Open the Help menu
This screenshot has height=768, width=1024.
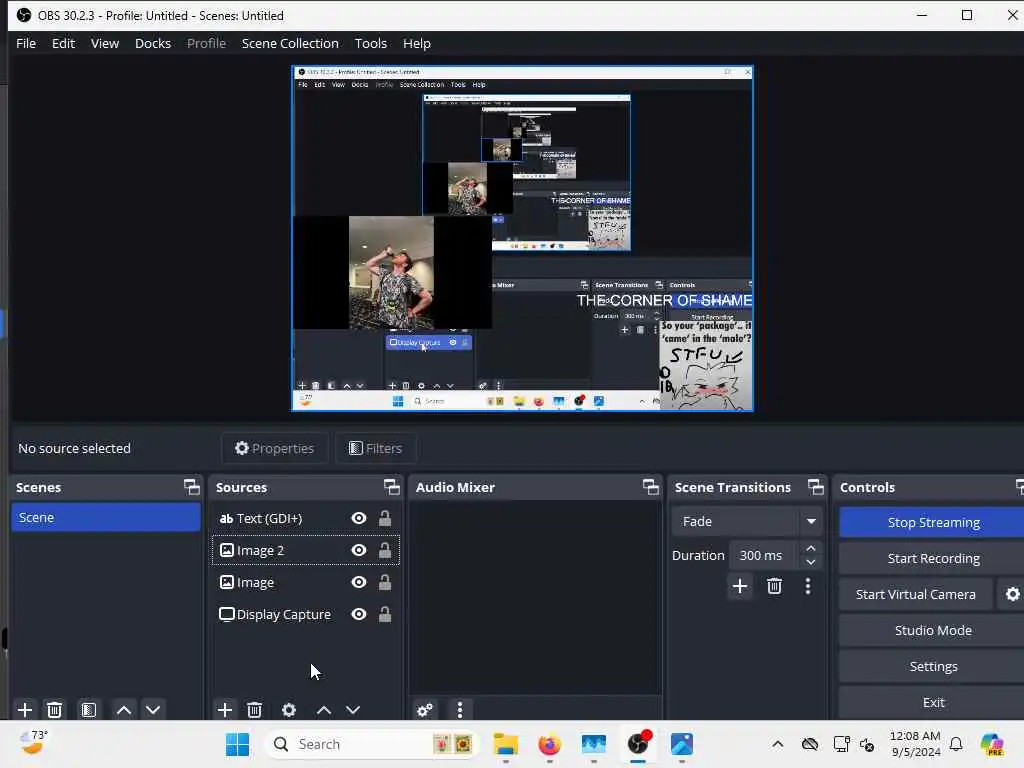[x=417, y=43]
